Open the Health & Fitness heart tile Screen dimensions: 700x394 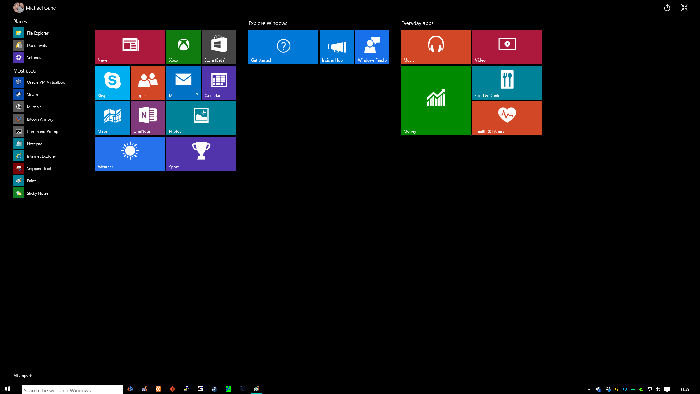(x=507, y=118)
